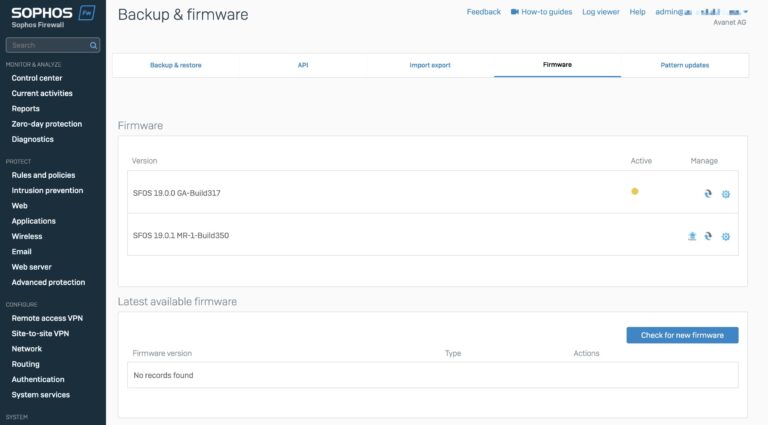Expand the admin account dropdown arrow
768x425 pixels.
[745, 12]
